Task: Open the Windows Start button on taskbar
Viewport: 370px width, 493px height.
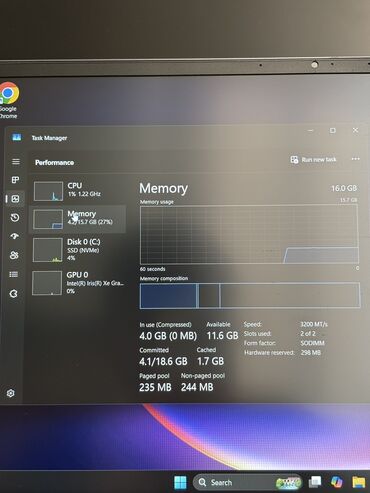Action: click(180, 482)
